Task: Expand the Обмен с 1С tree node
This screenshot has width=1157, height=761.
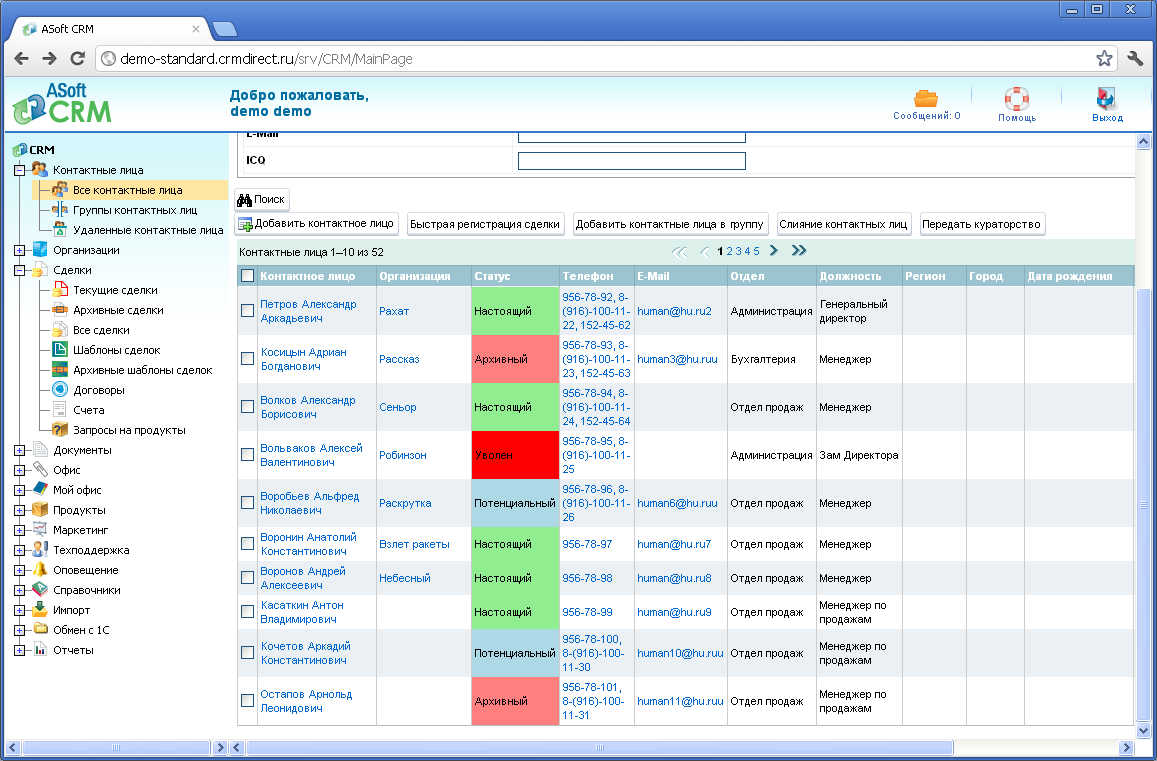Action: pyautogui.click(x=19, y=630)
